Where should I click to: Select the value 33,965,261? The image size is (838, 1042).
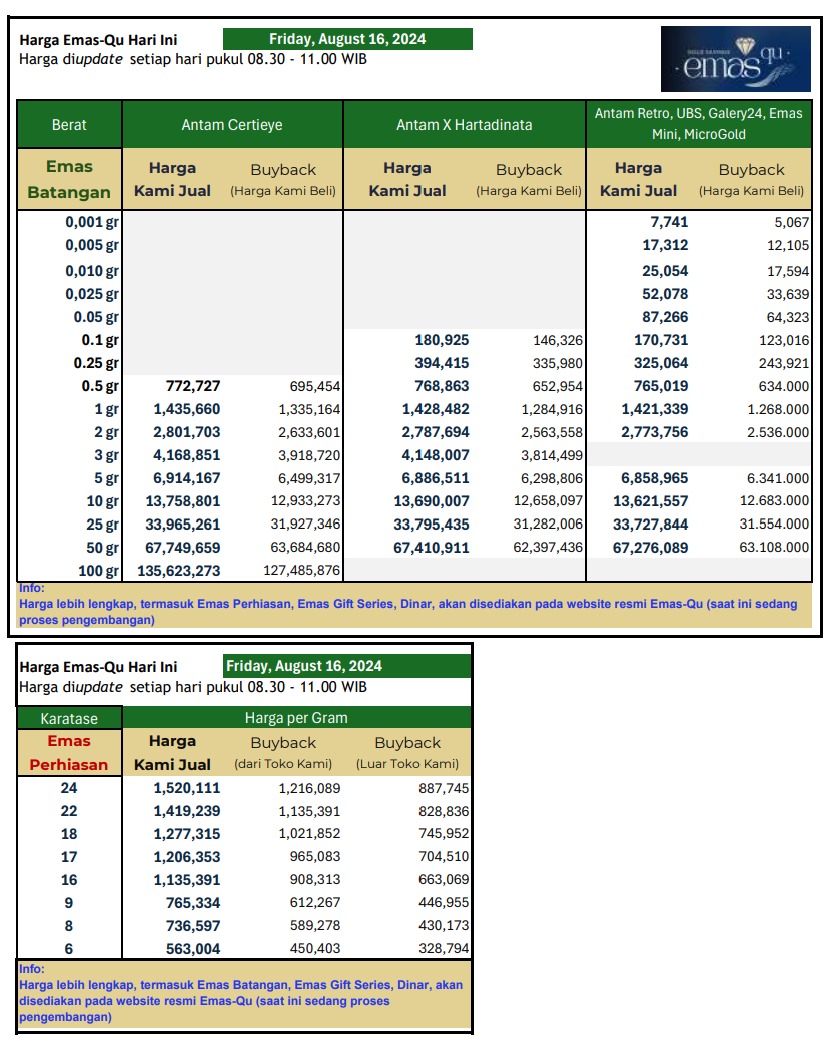(183, 525)
